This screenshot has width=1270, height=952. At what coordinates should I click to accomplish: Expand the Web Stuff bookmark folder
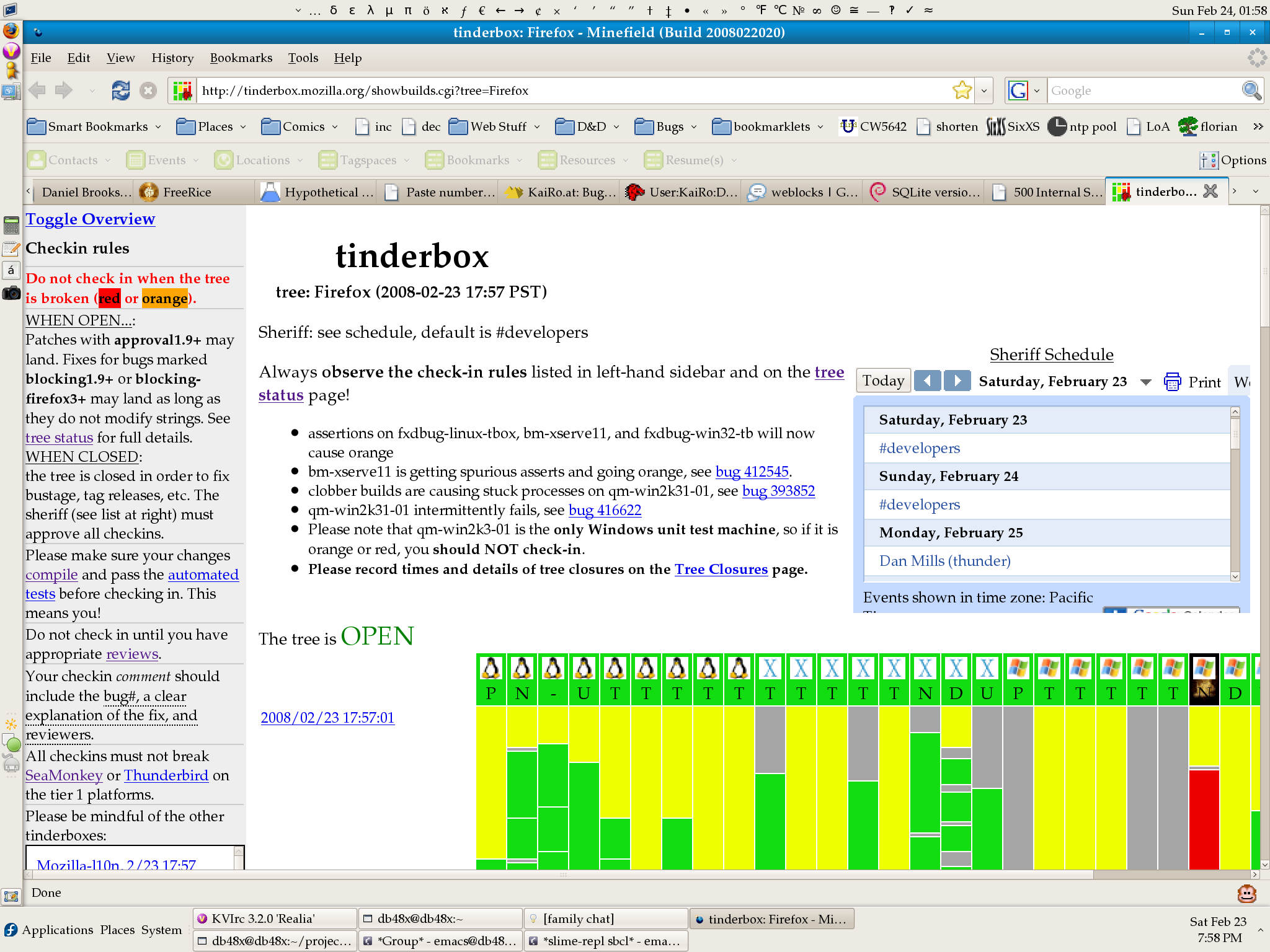tap(495, 126)
